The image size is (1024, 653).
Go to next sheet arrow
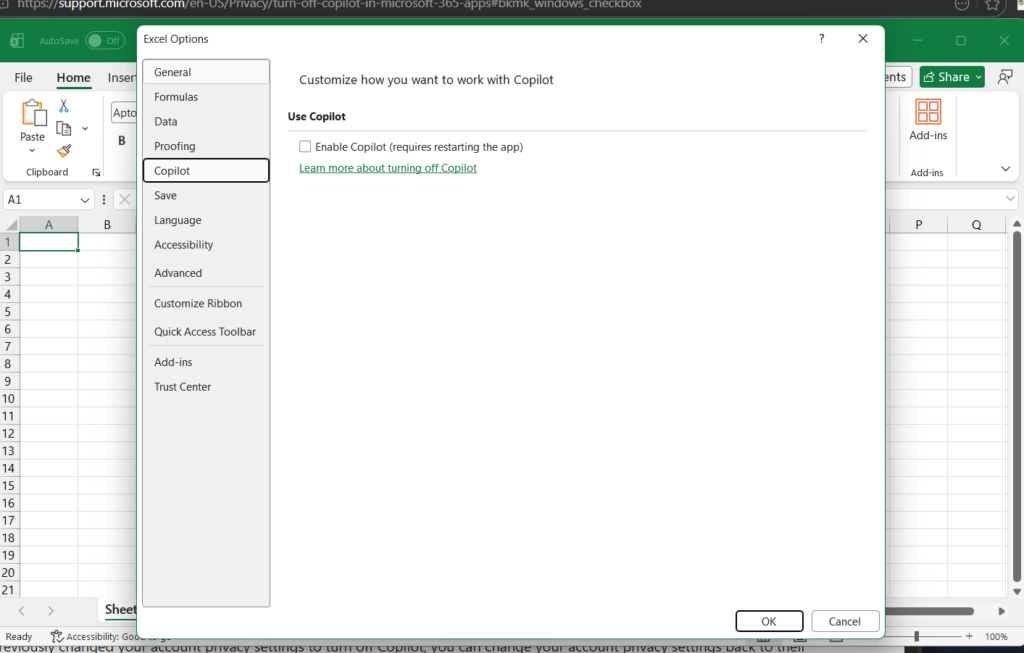[51, 611]
